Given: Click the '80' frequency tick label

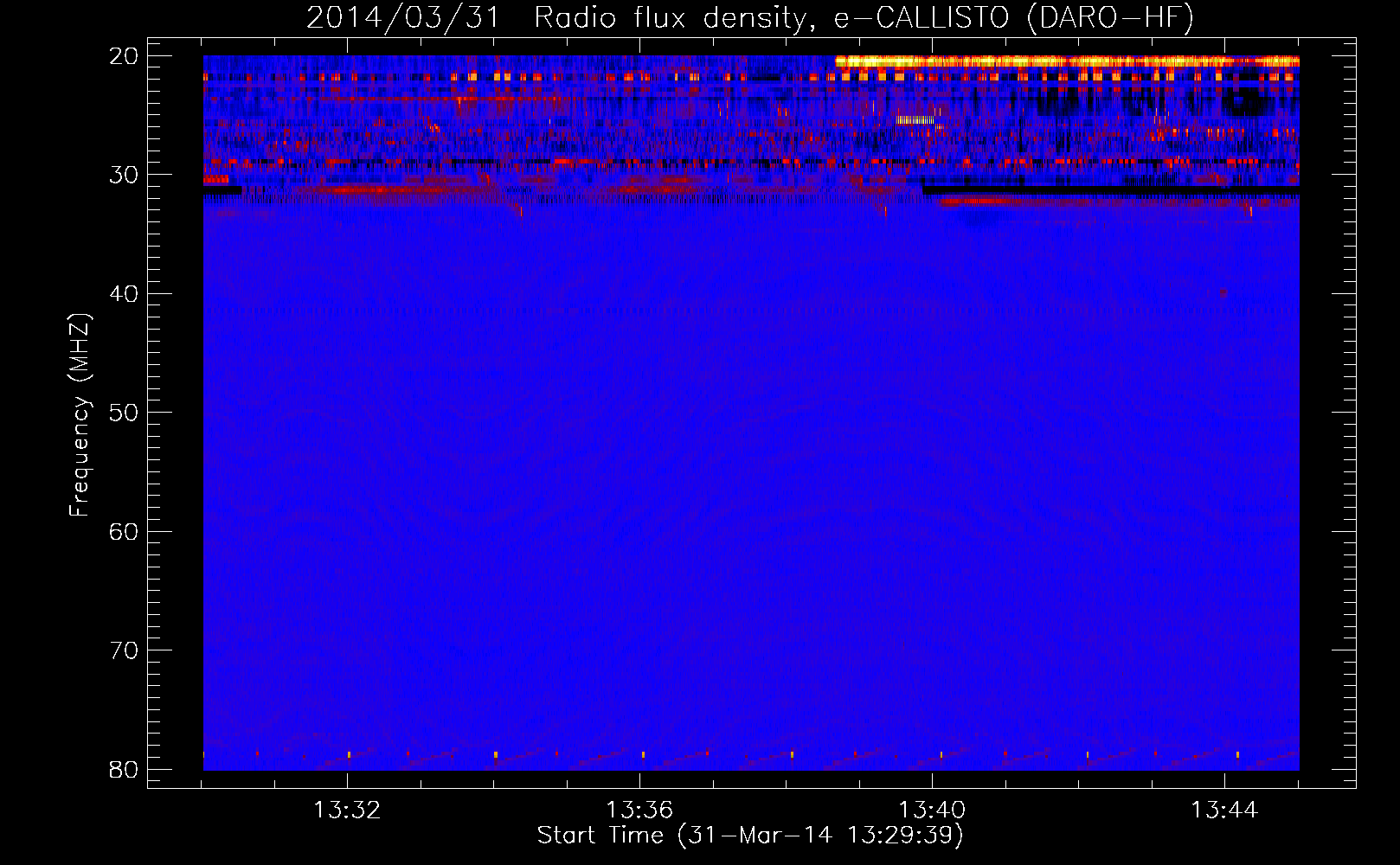Looking at the screenshot, I should (124, 769).
